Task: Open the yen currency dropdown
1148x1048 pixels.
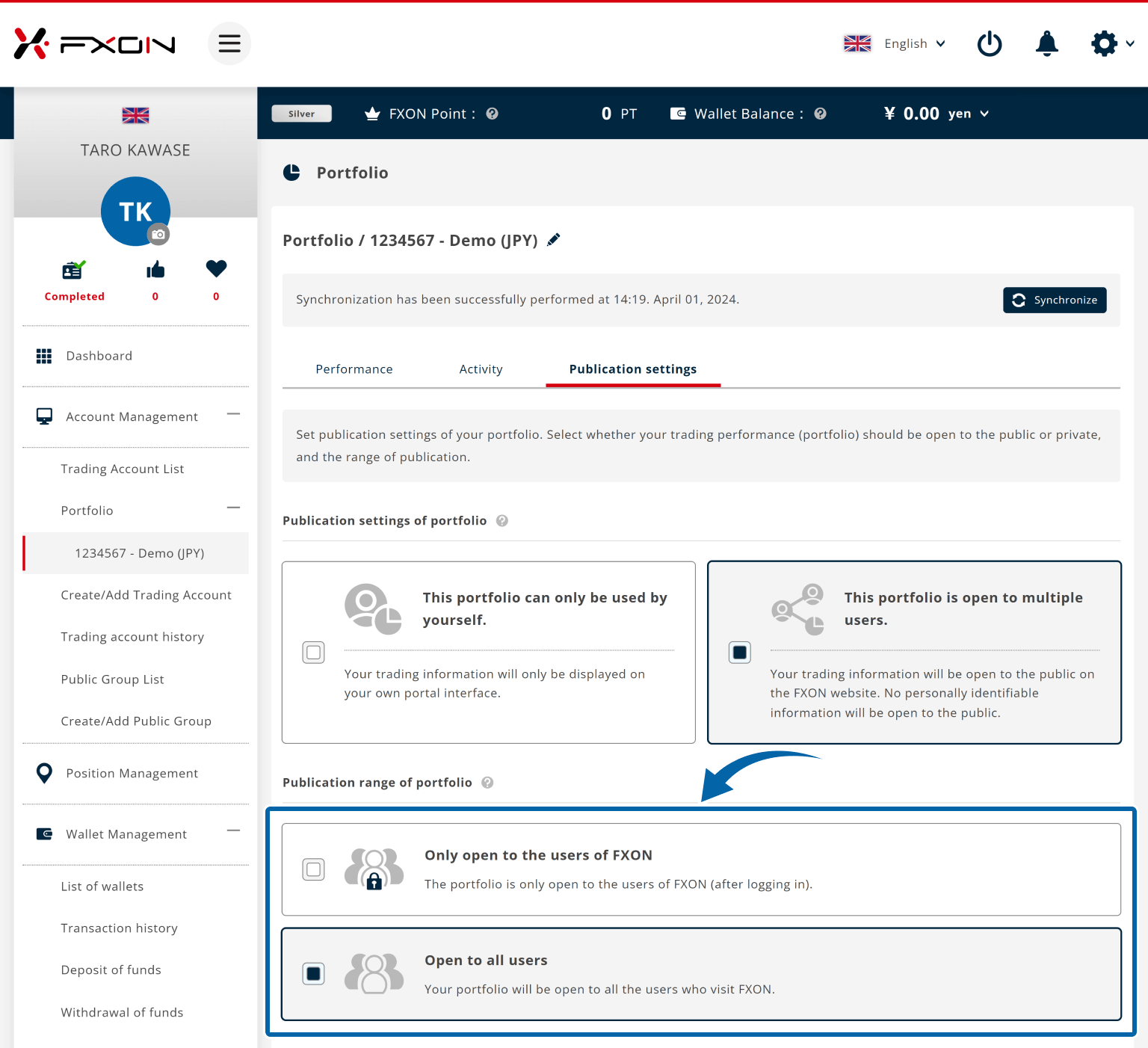Action: [x=969, y=114]
